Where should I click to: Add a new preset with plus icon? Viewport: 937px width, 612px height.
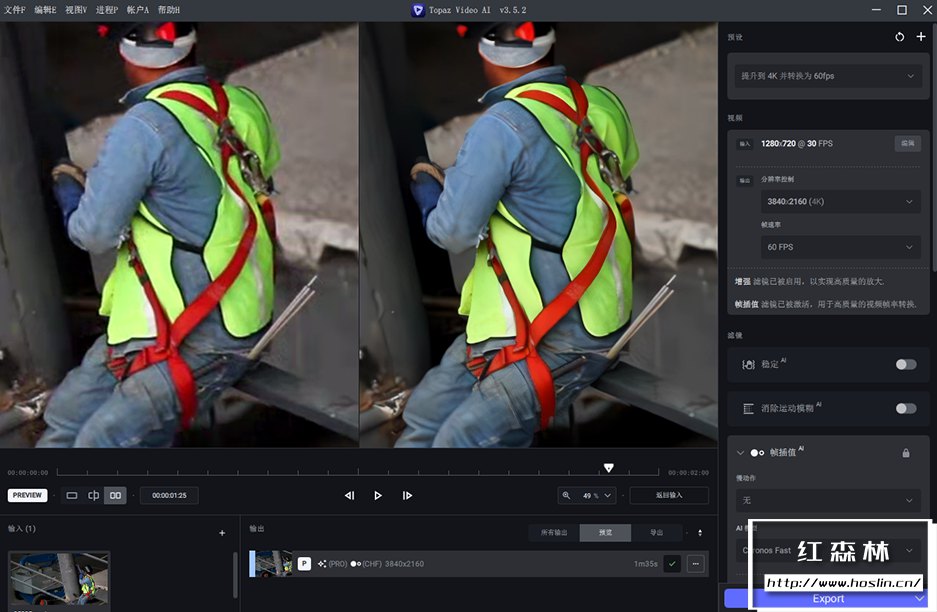tap(921, 37)
